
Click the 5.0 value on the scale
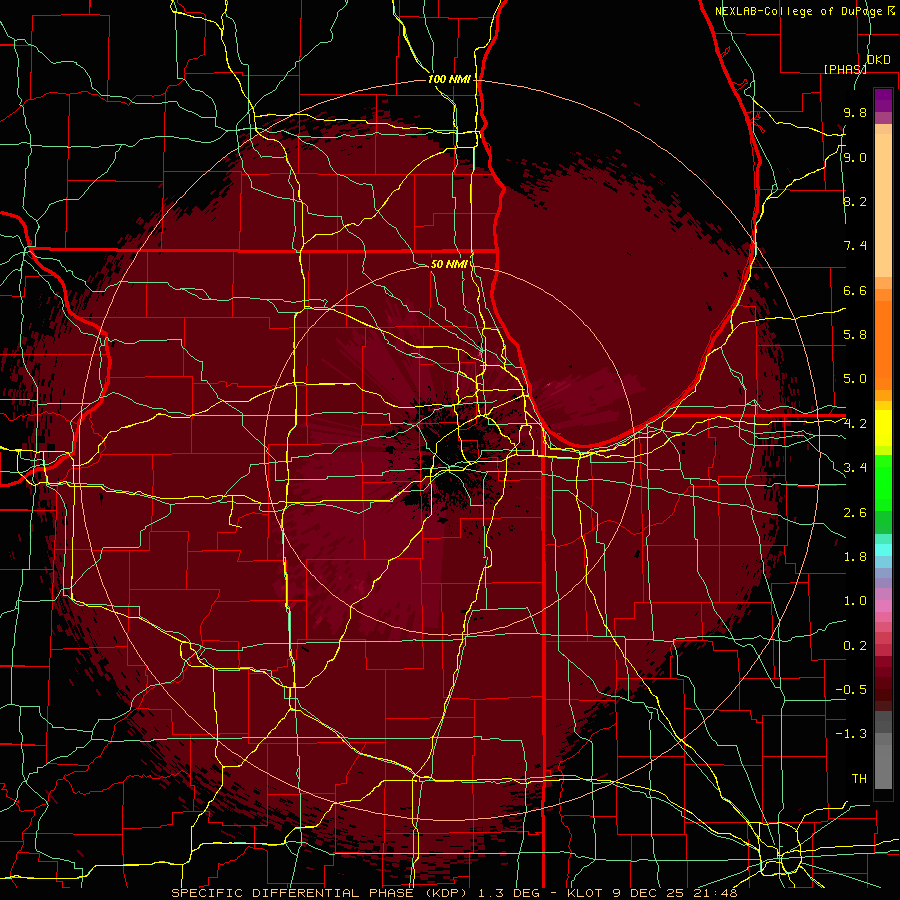click(x=855, y=379)
